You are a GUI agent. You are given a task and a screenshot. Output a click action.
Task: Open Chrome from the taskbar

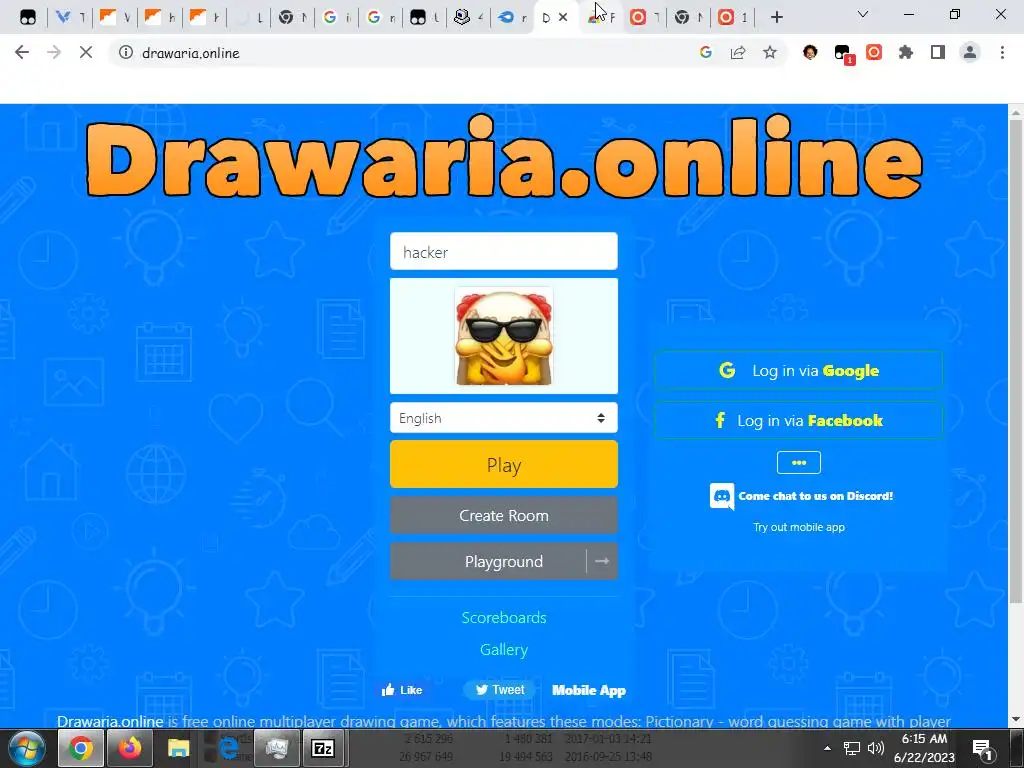tap(80, 748)
